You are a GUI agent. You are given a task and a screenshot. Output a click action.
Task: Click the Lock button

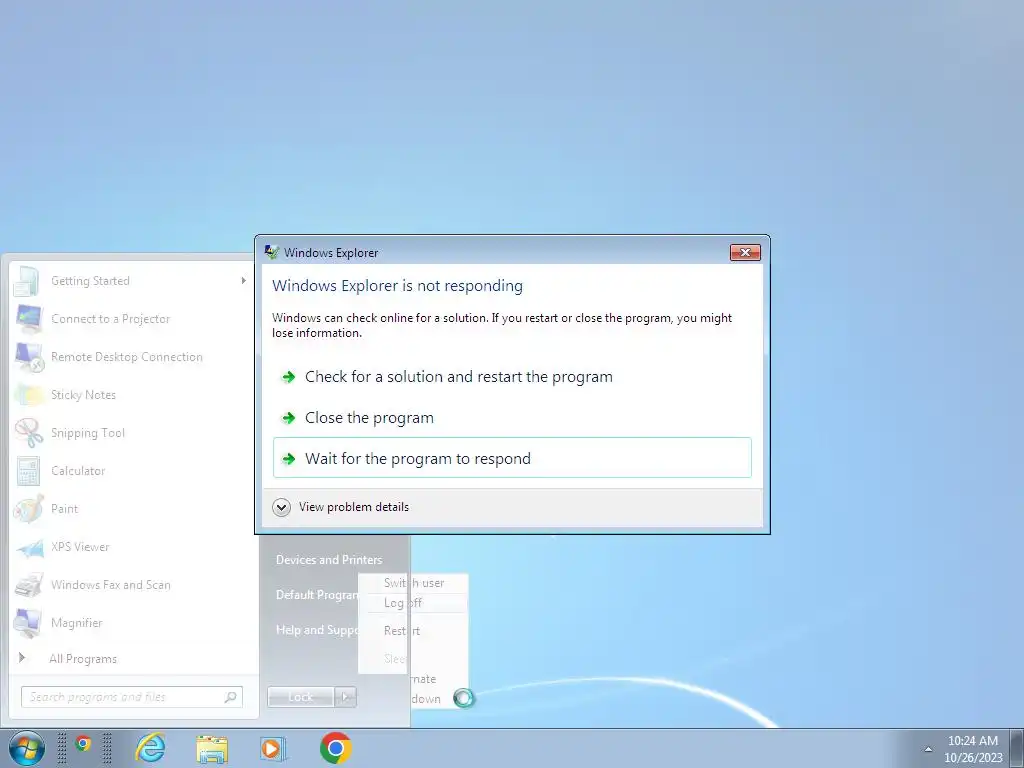tap(300, 697)
